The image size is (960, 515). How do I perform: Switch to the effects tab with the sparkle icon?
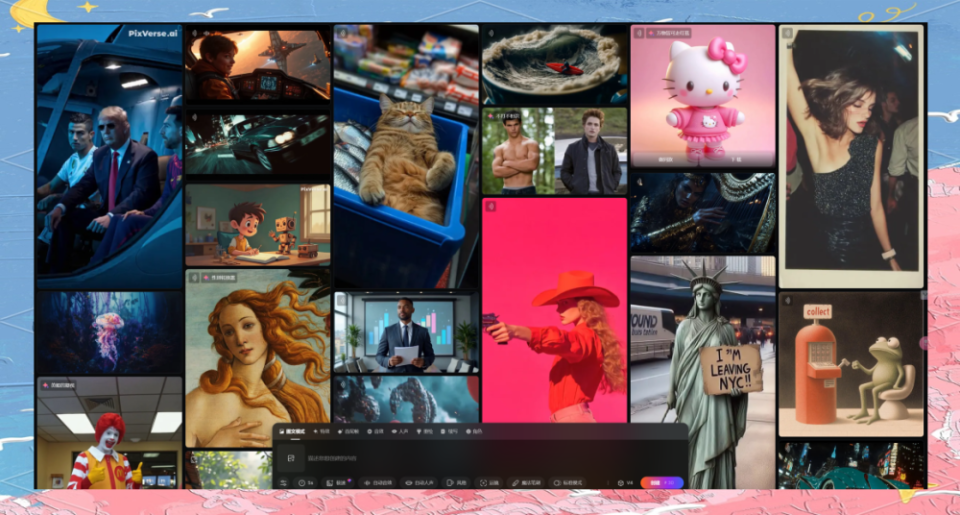tap(321, 431)
